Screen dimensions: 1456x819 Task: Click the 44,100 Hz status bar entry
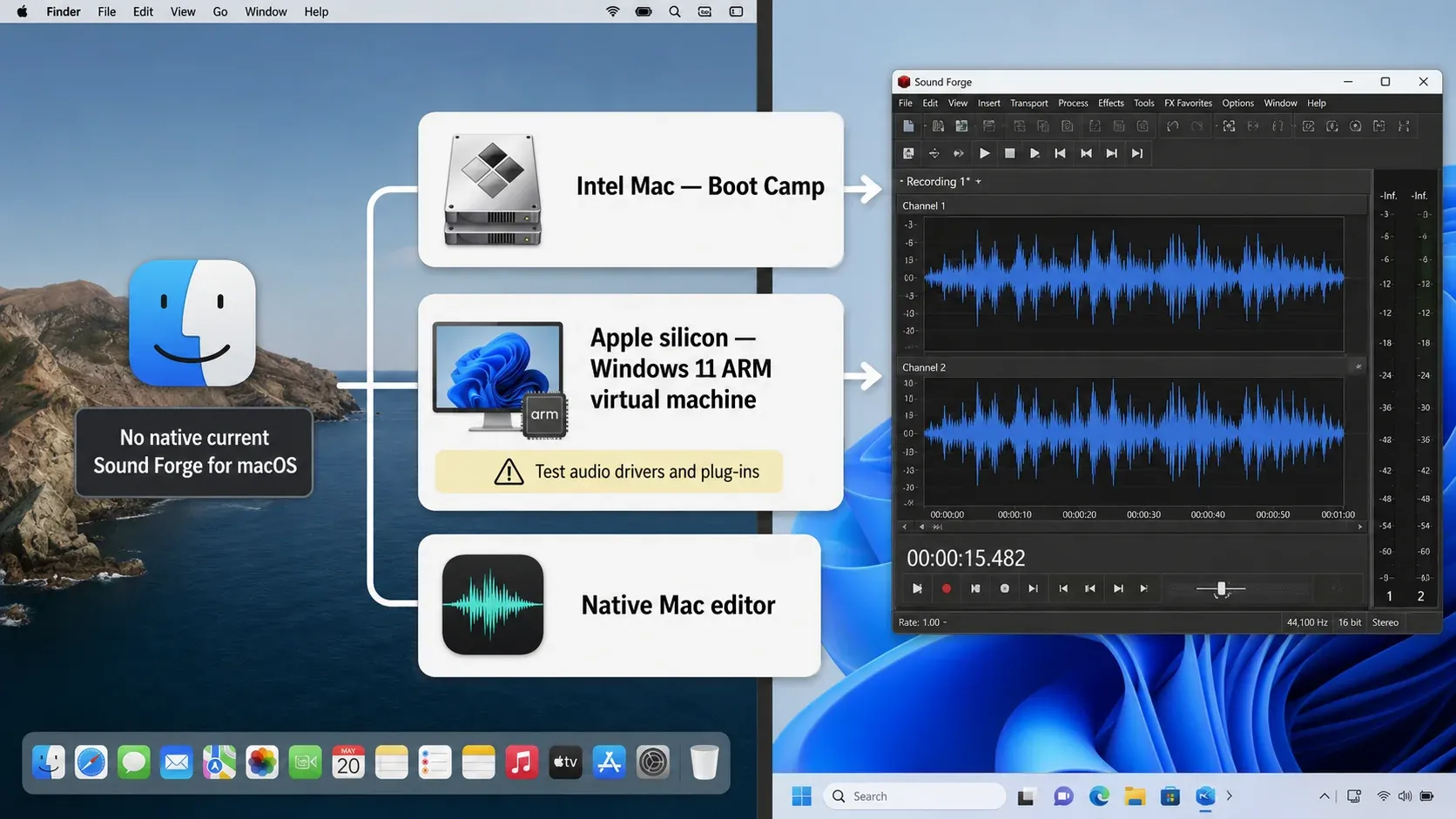(1307, 622)
